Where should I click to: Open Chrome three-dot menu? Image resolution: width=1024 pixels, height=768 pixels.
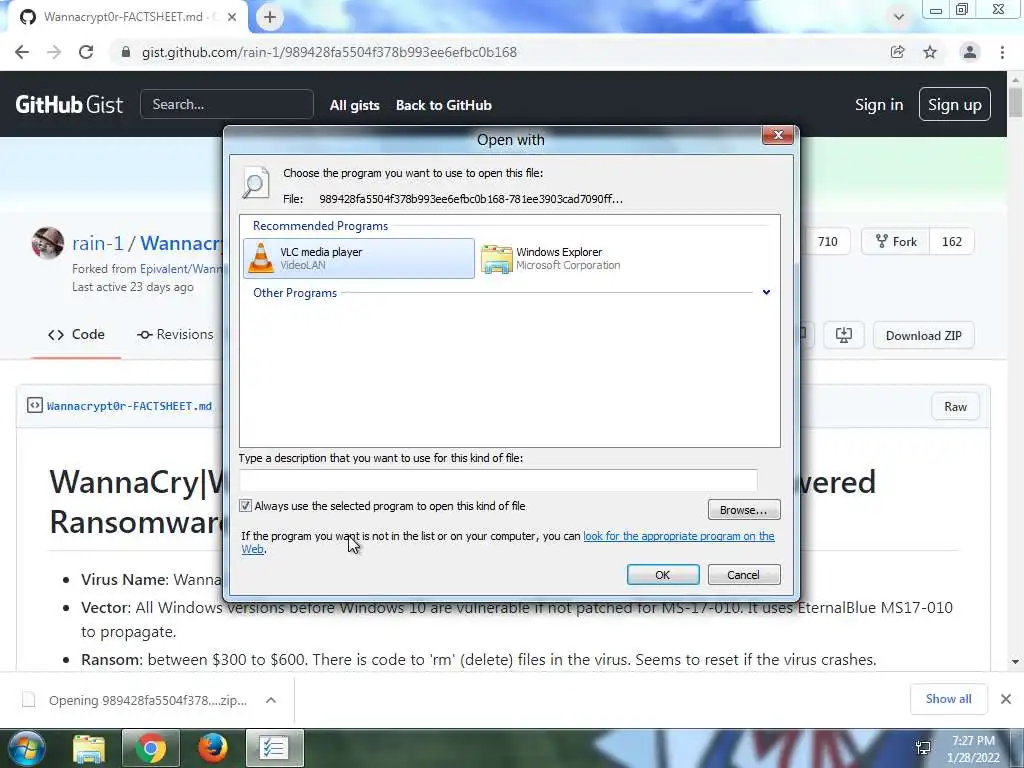click(x=1002, y=52)
